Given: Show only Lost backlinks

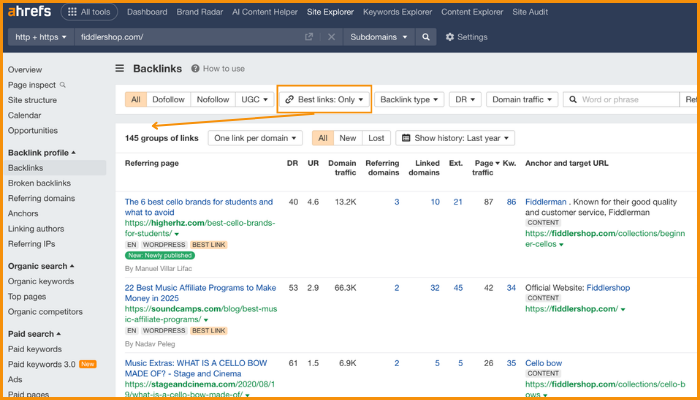Looking at the screenshot, I should 376,138.
